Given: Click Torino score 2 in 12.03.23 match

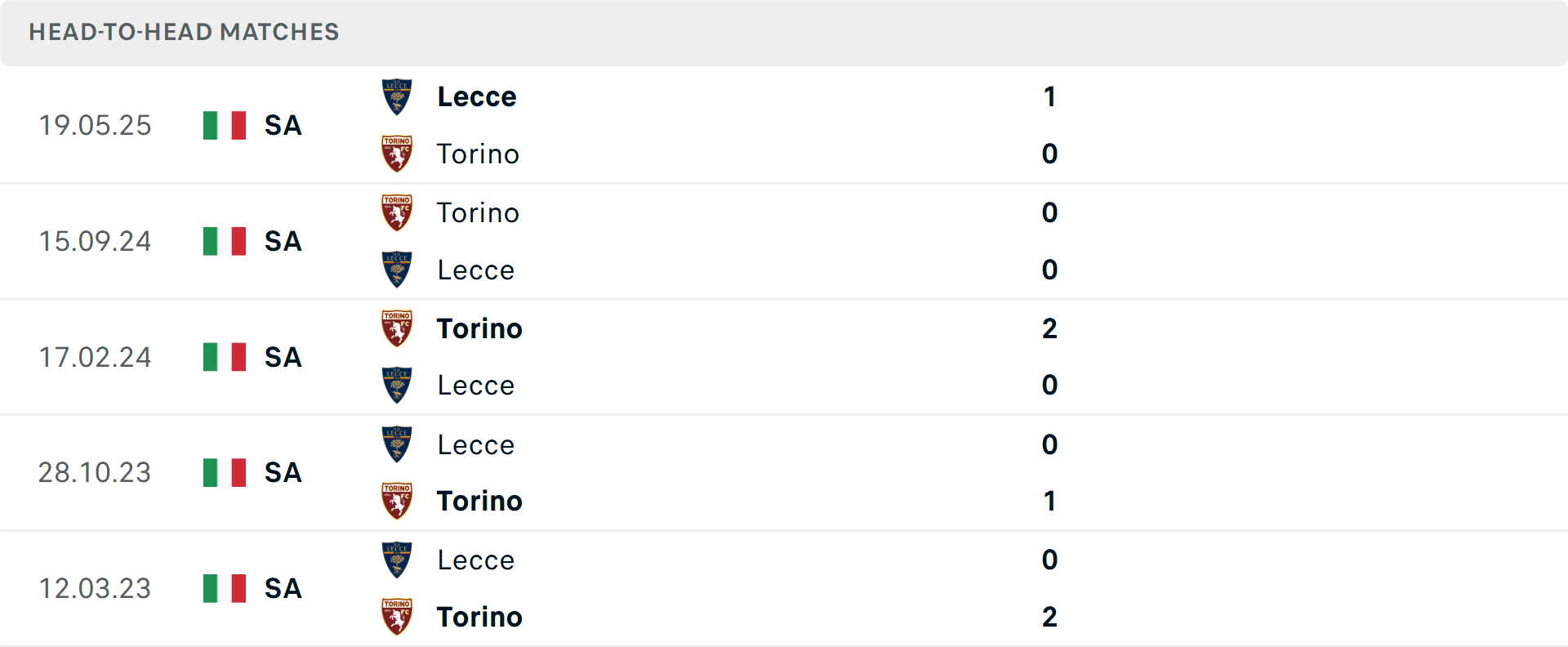Looking at the screenshot, I should click(1049, 617).
